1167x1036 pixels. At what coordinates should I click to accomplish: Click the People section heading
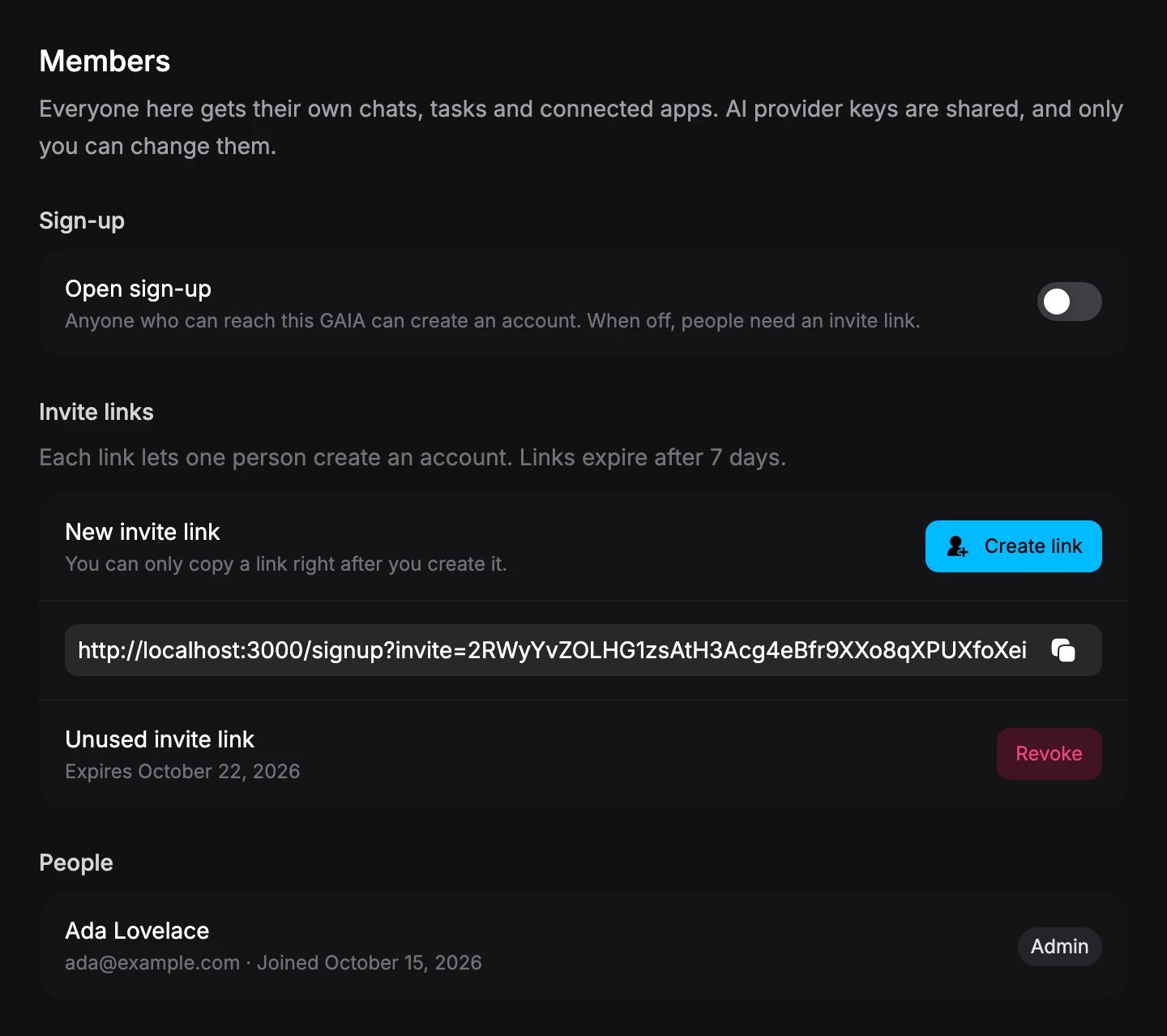coord(76,863)
